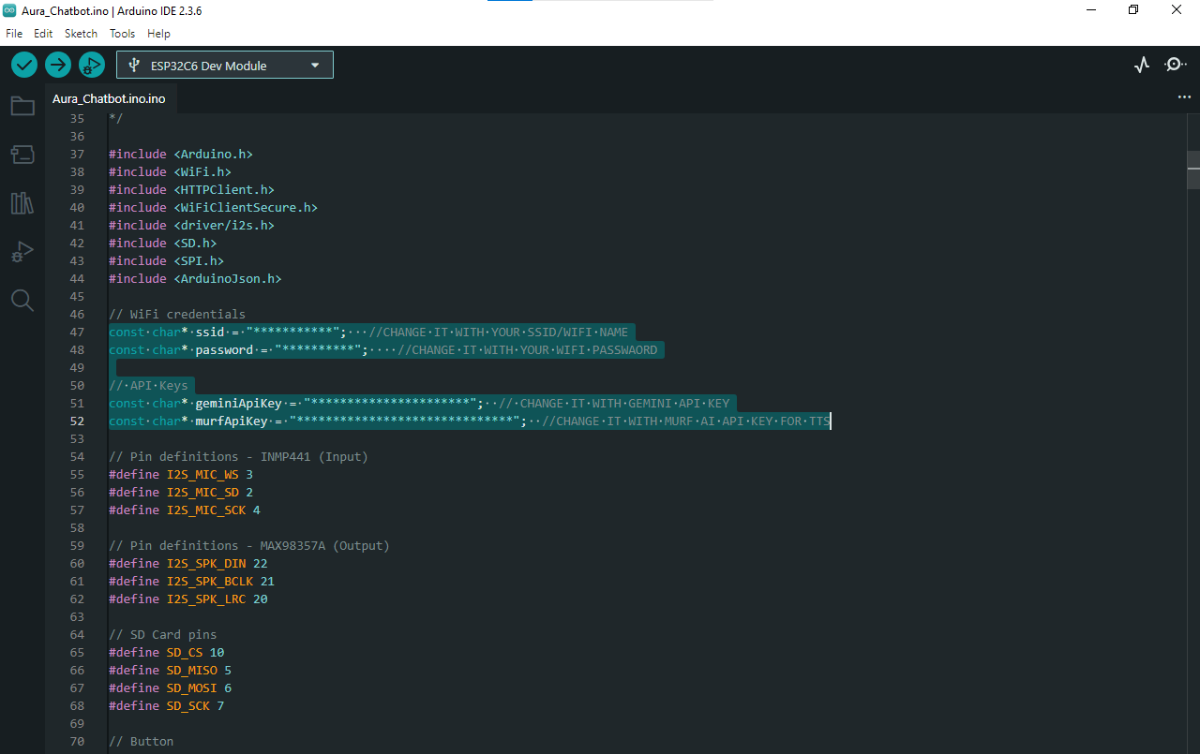
Task: Open the Serial Plotter
Action: coord(1142,65)
